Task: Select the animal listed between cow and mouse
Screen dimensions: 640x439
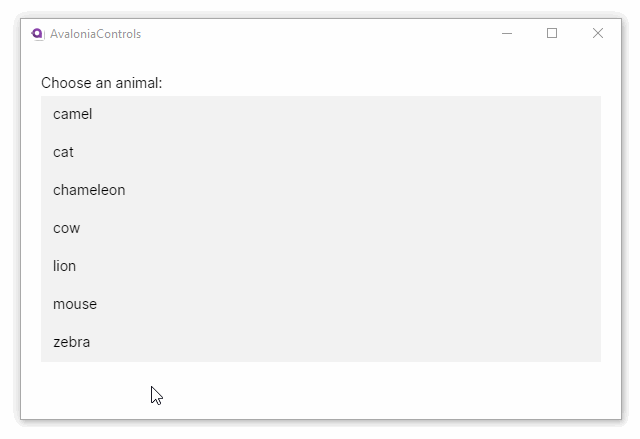Action: coord(65,266)
